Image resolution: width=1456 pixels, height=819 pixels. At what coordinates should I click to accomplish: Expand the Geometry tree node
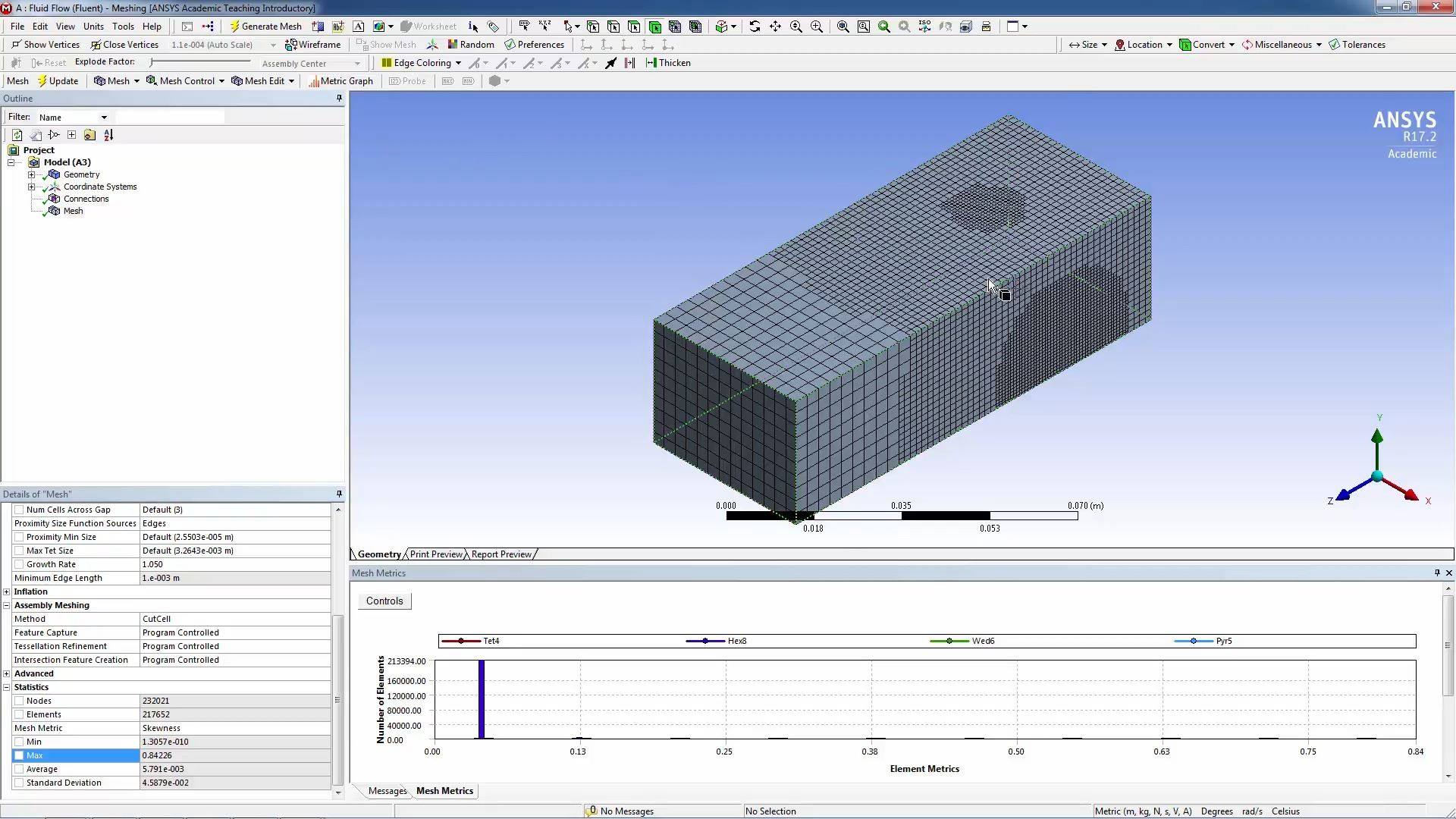coord(32,174)
